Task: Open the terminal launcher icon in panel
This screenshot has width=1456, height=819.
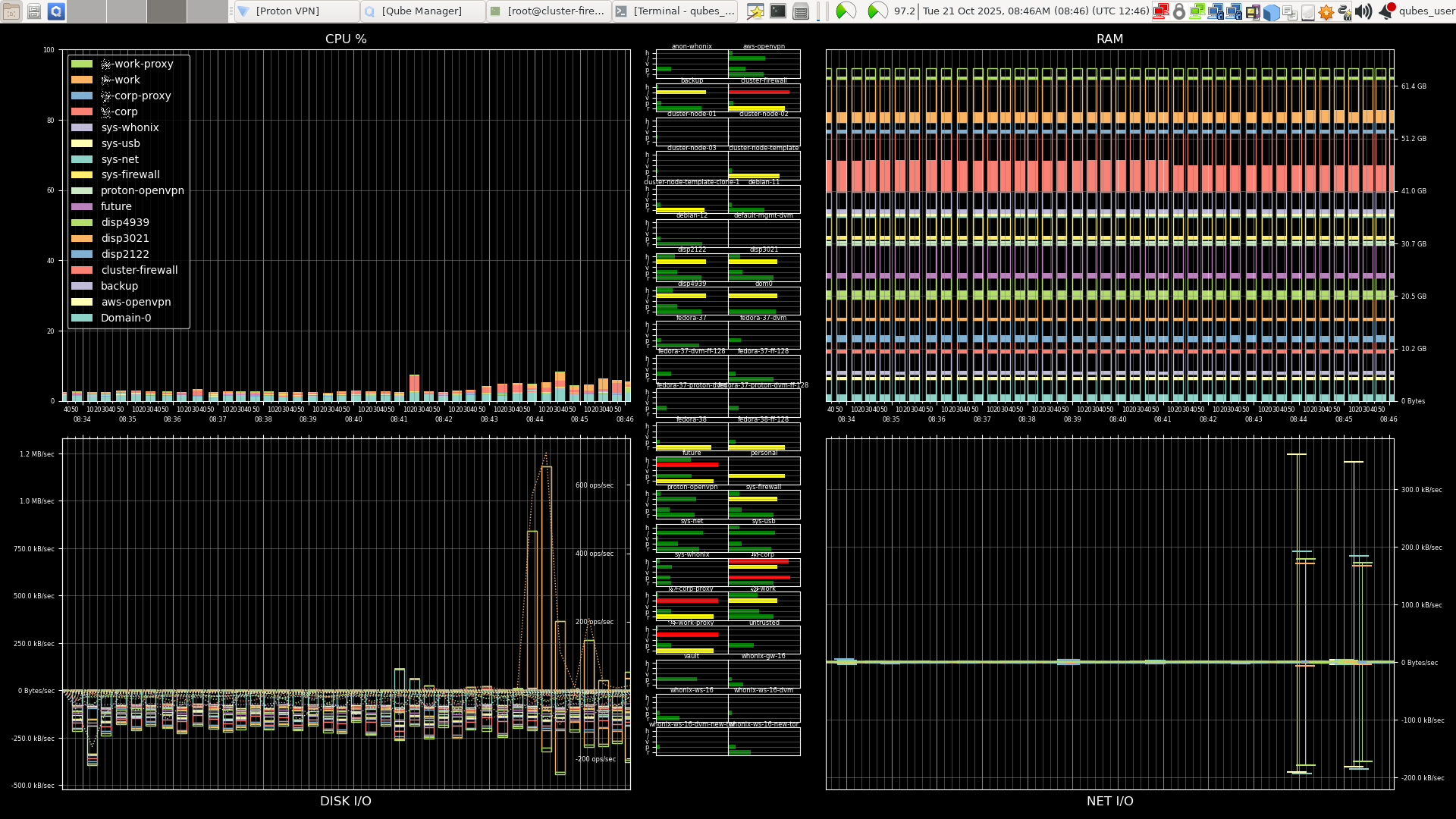Action: click(778, 11)
